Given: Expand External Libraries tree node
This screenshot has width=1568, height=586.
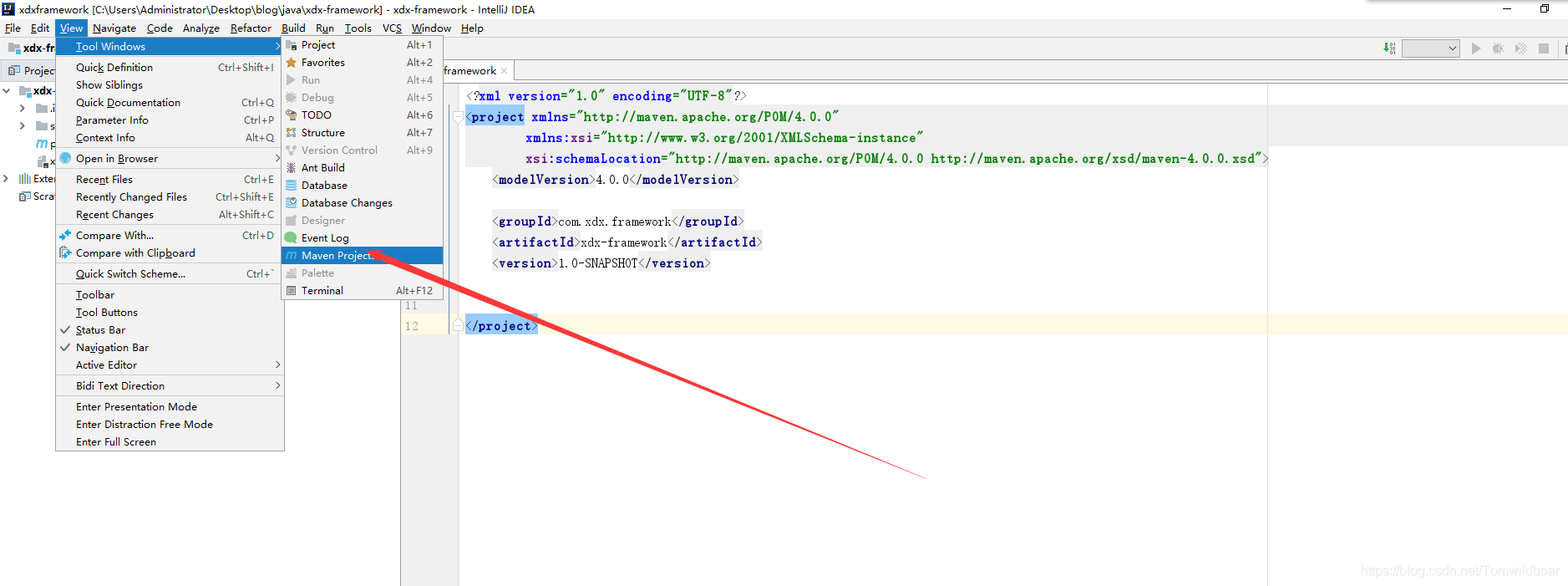Looking at the screenshot, I should (7, 179).
